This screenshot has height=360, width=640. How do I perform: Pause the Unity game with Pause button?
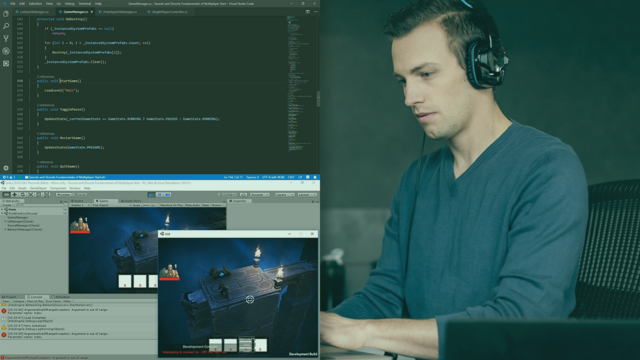(160, 195)
